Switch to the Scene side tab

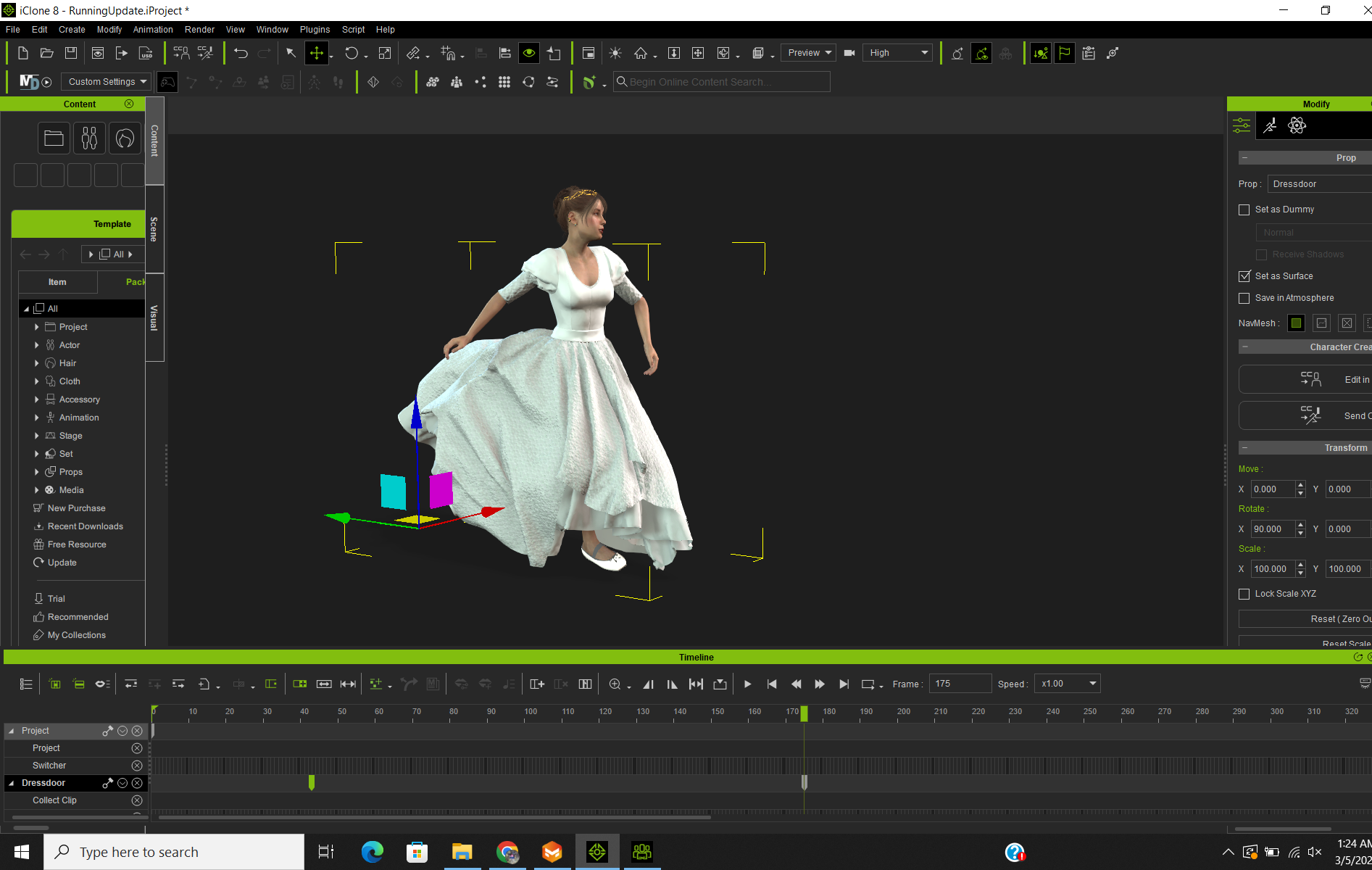[154, 229]
